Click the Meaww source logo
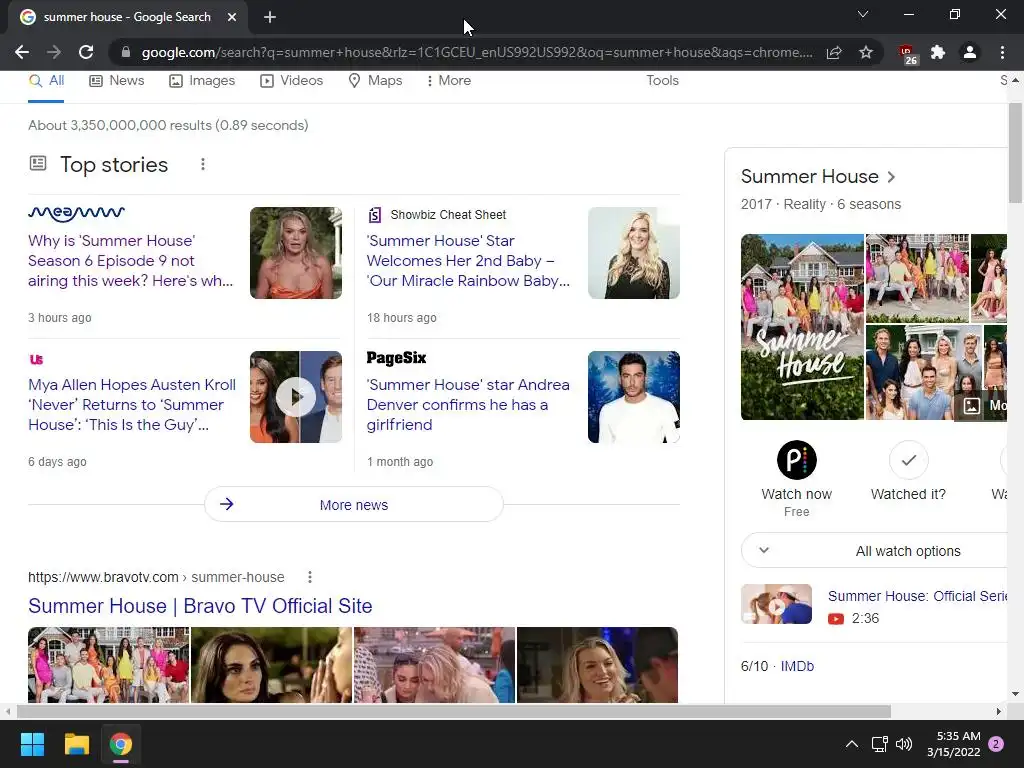Screen dimensions: 1024x768 pyautogui.click(x=76, y=213)
